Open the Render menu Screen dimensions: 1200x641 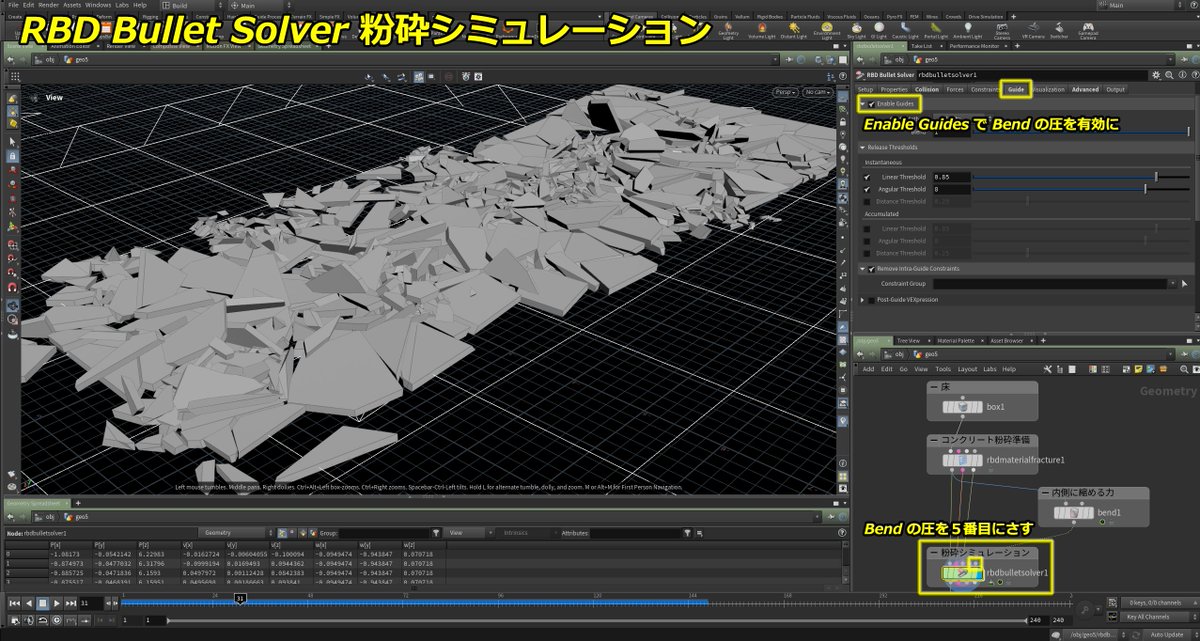pos(47,5)
